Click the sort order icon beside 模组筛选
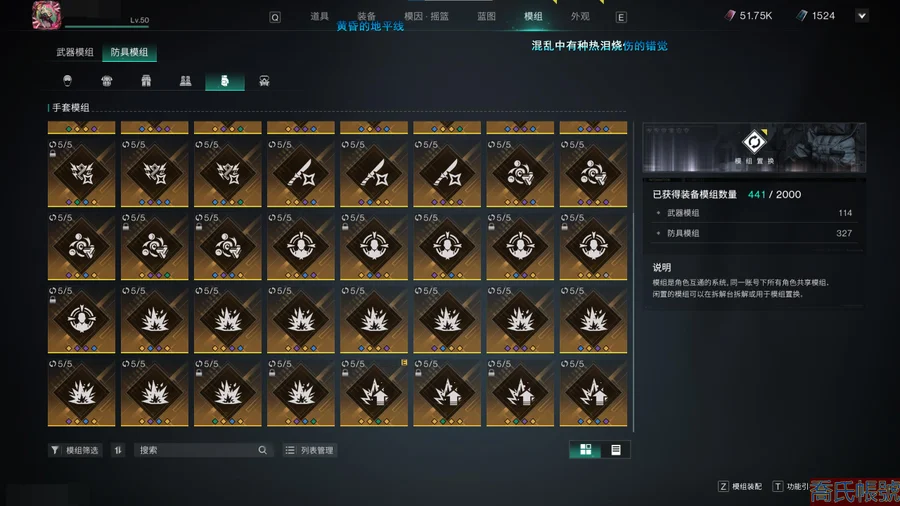 pos(118,450)
